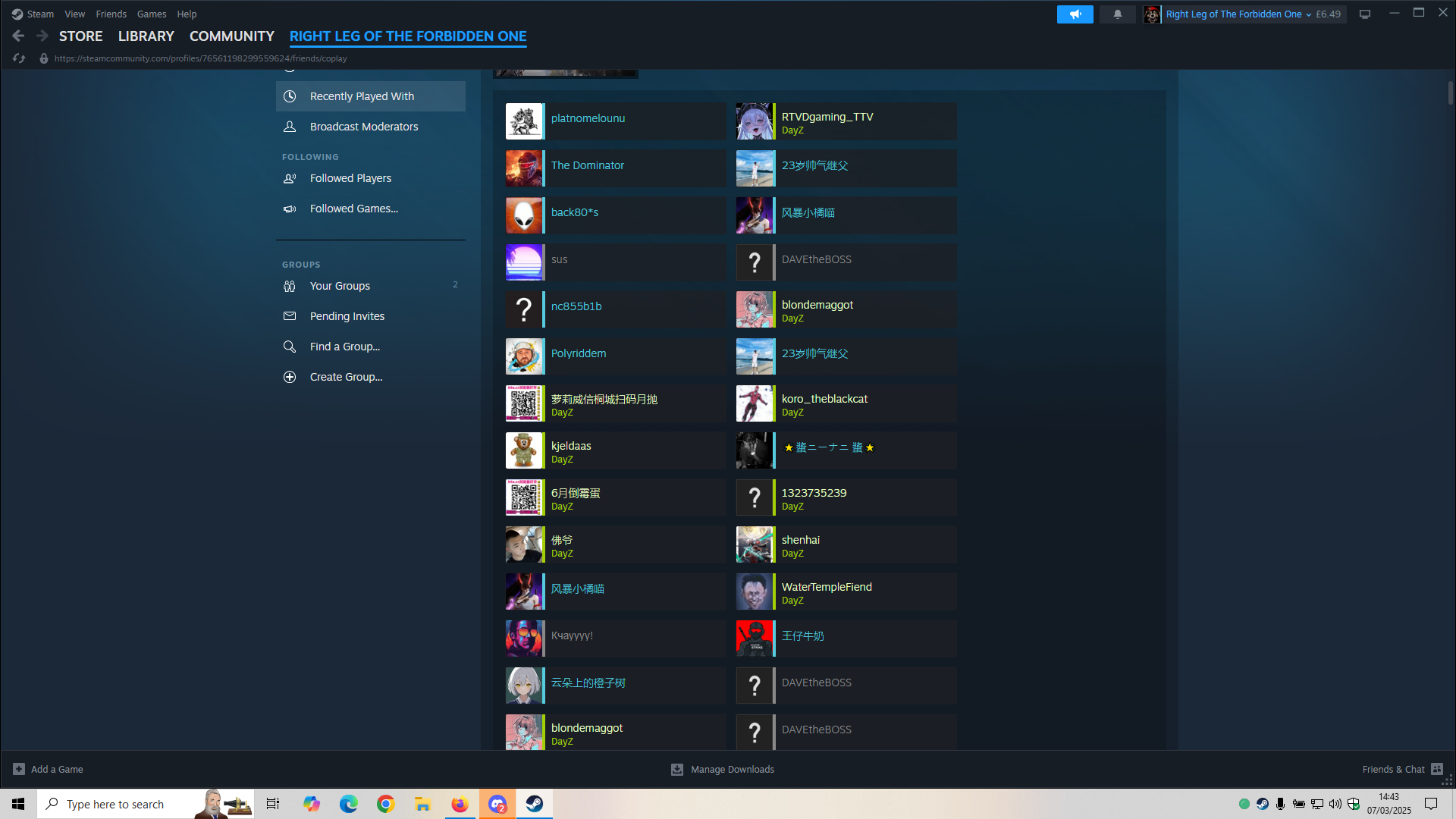Open Microsoft Edge from the taskbar
Image resolution: width=1456 pixels, height=819 pixels.
tap(349, 804)
